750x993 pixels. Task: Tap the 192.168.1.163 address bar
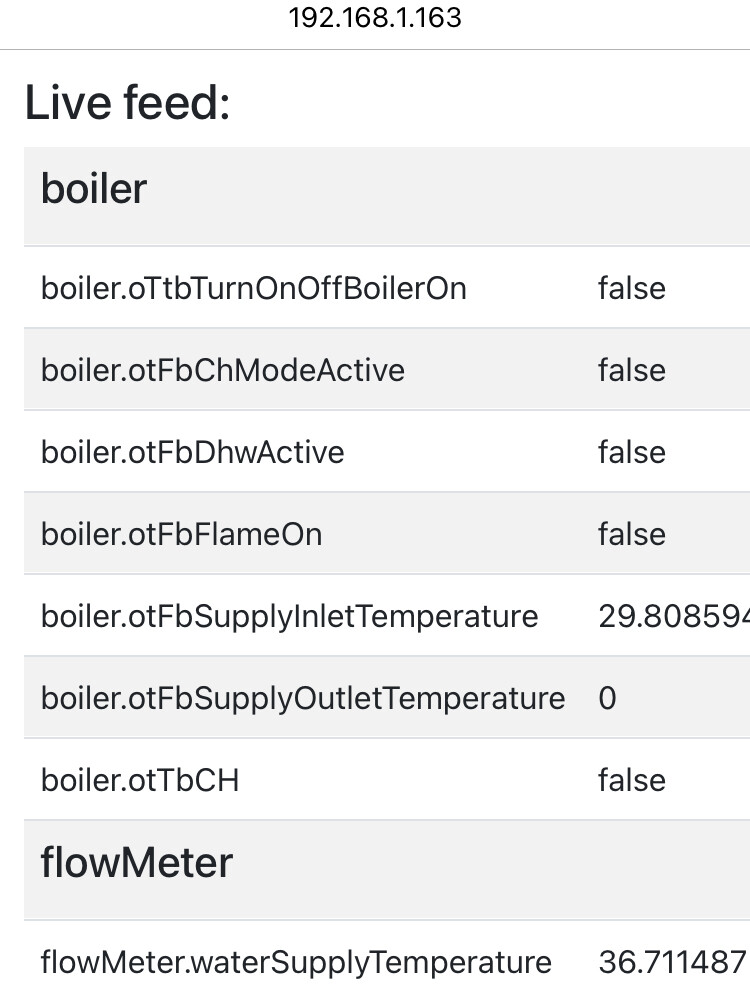coord(375,18)
